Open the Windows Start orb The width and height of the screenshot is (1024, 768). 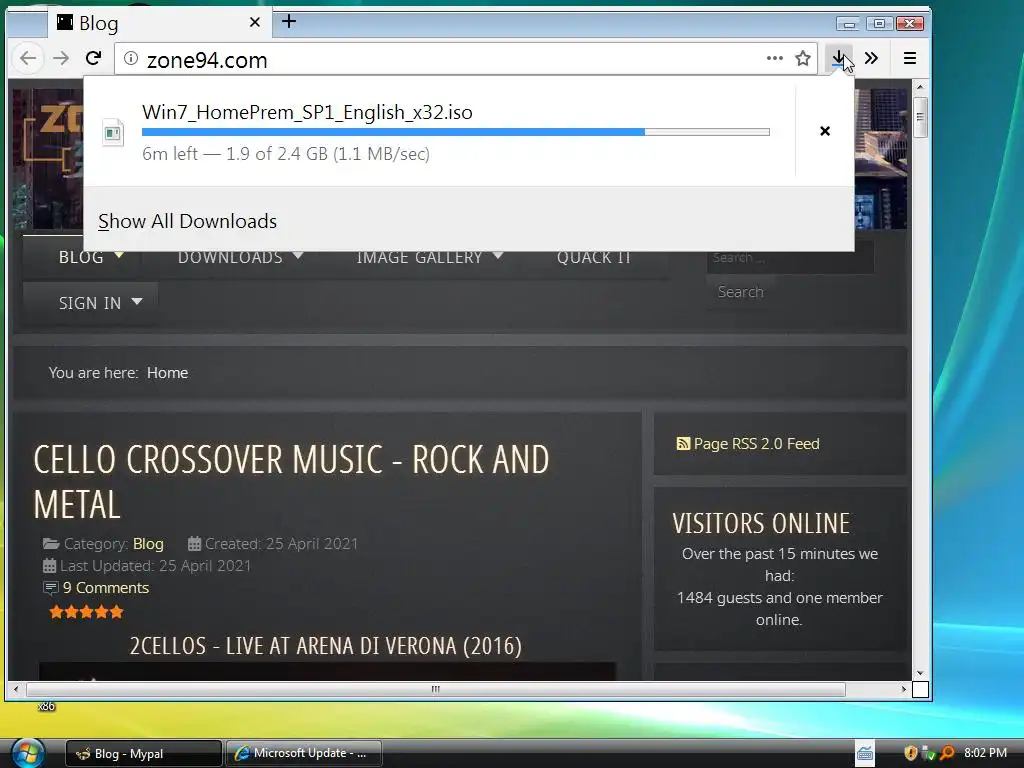point(26,752)
